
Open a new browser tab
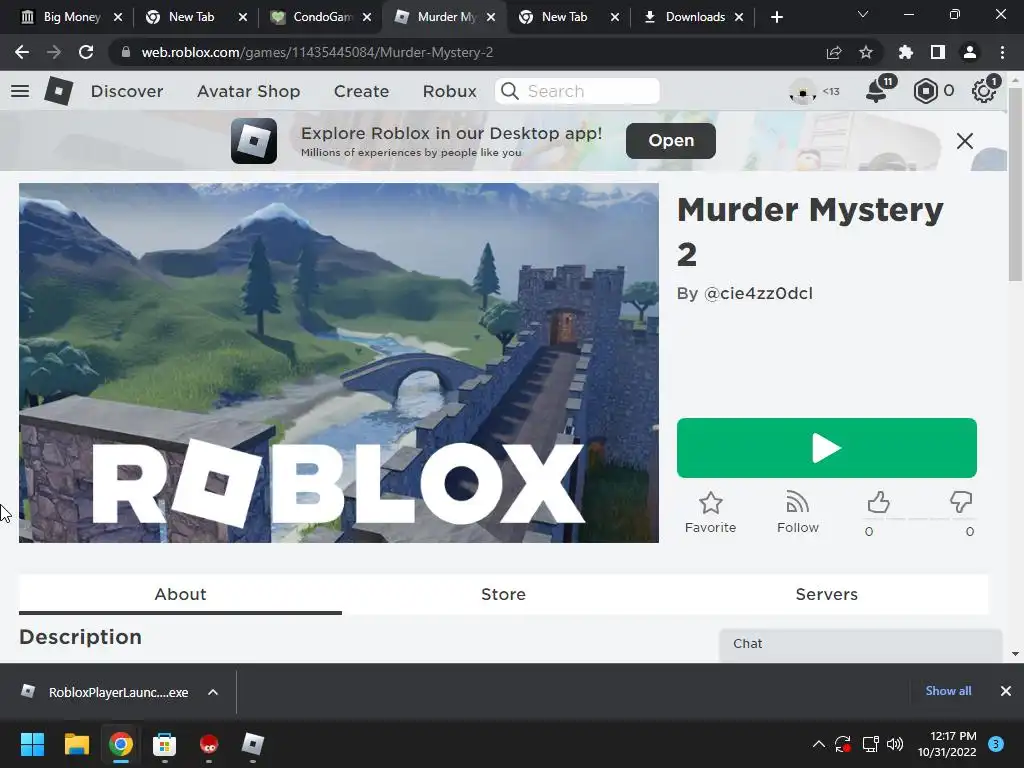(x=776, y=17)
